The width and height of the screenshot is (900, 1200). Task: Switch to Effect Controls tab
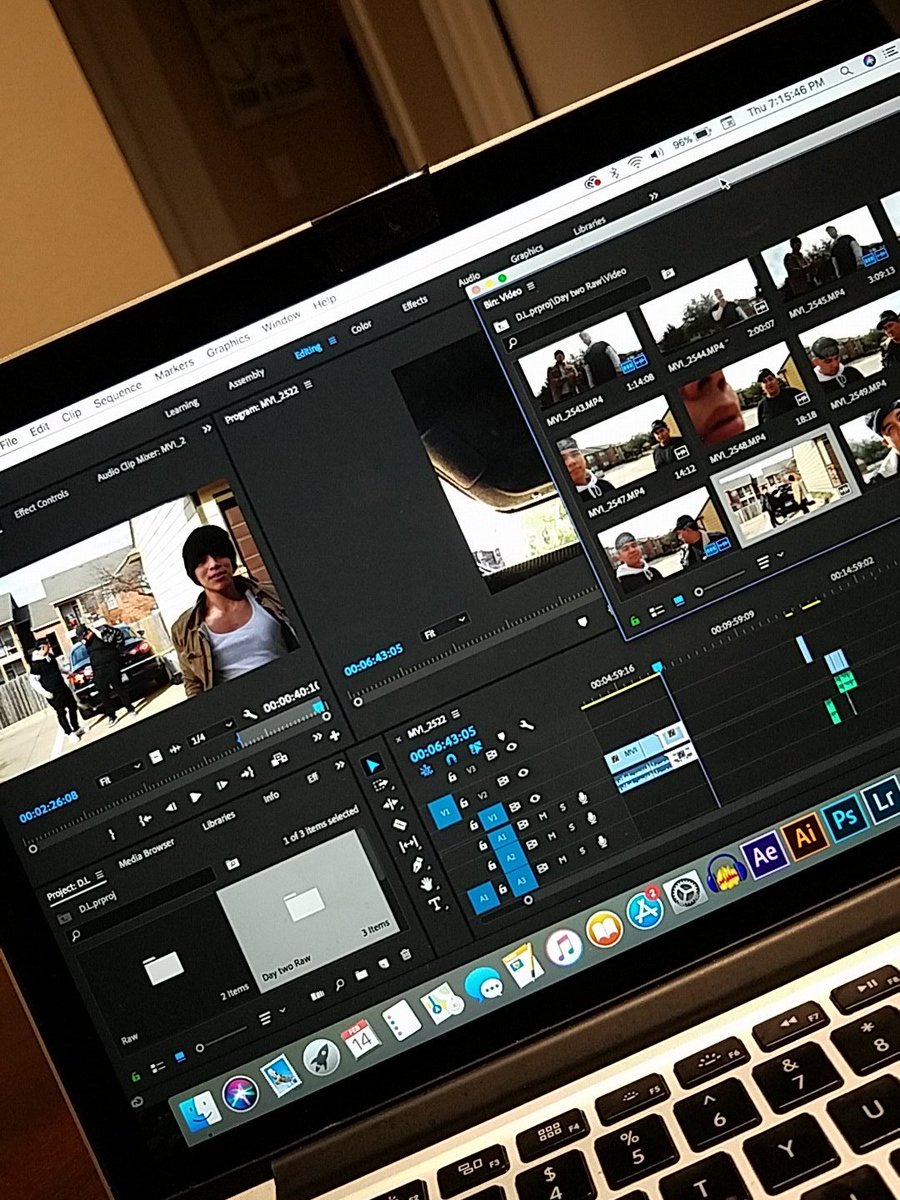pos(40,502)
